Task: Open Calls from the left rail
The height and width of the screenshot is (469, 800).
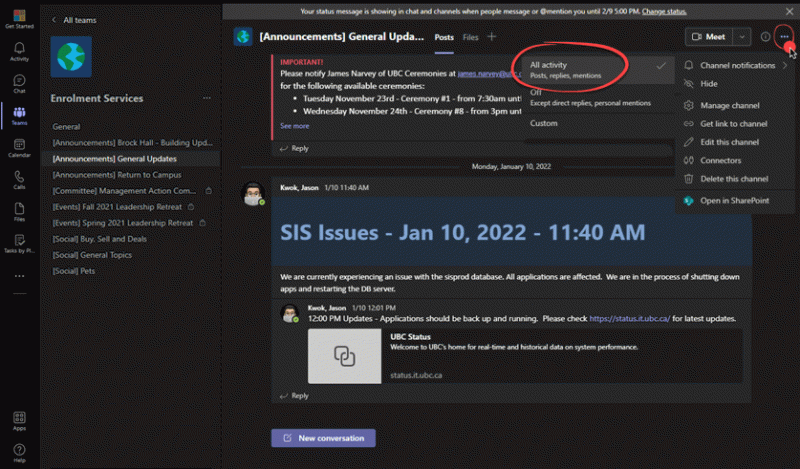Action: pyautogui.click(x=19, y=180)
